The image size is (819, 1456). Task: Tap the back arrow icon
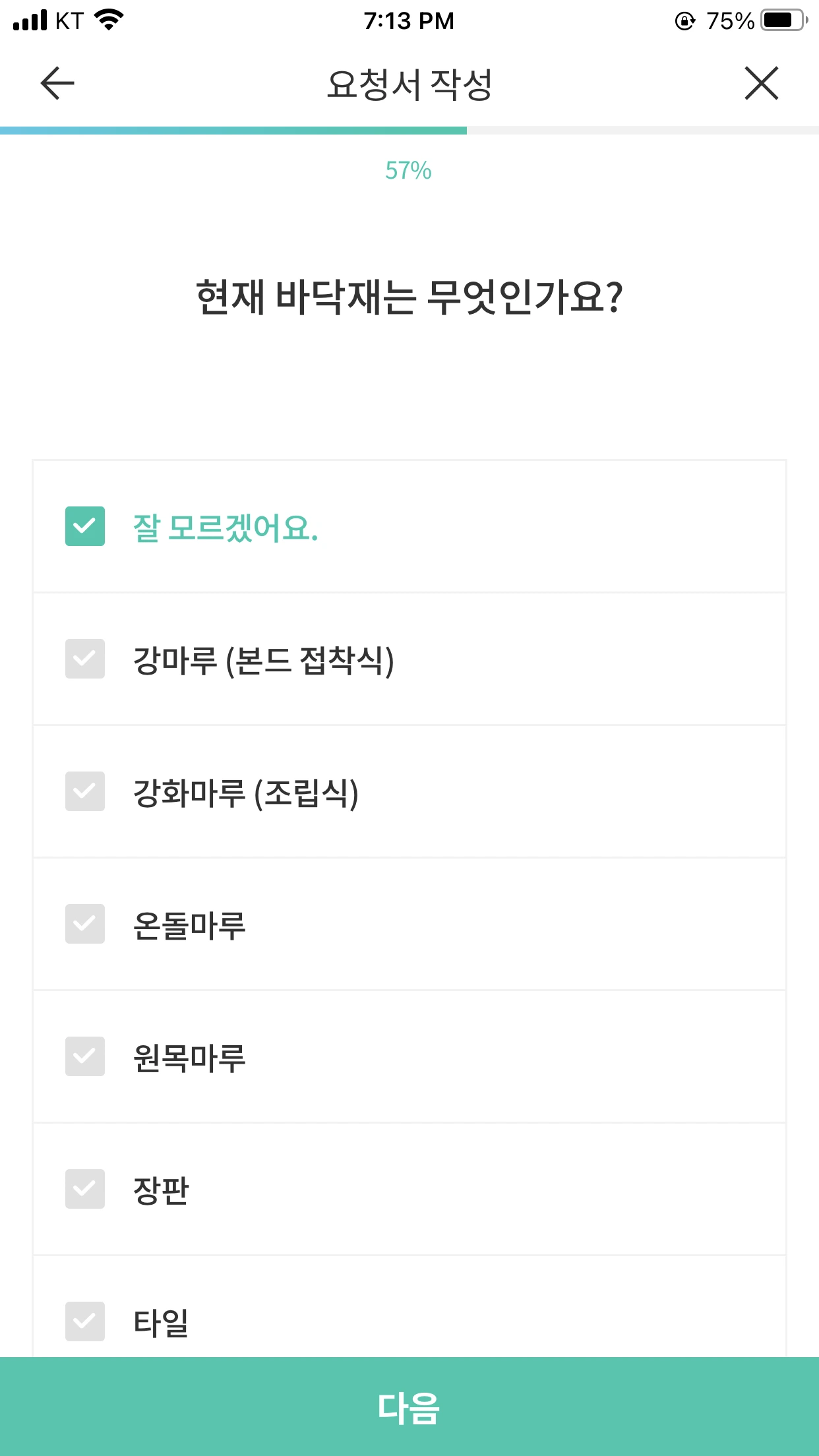[57, 83]
